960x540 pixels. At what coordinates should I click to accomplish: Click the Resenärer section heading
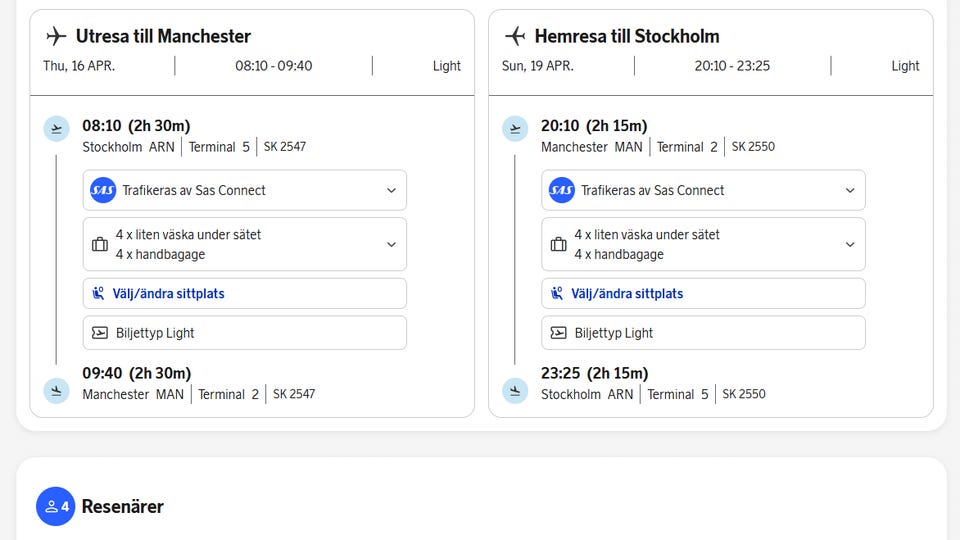122,507
